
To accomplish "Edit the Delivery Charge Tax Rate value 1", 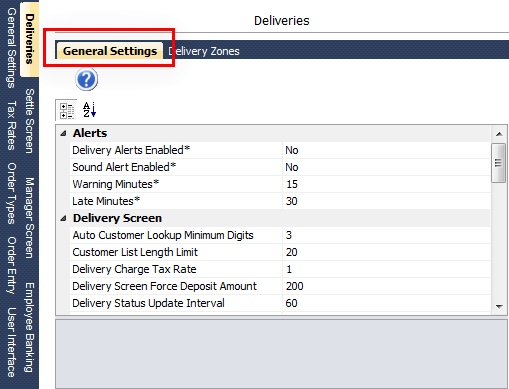I will (x=387, y=269).
